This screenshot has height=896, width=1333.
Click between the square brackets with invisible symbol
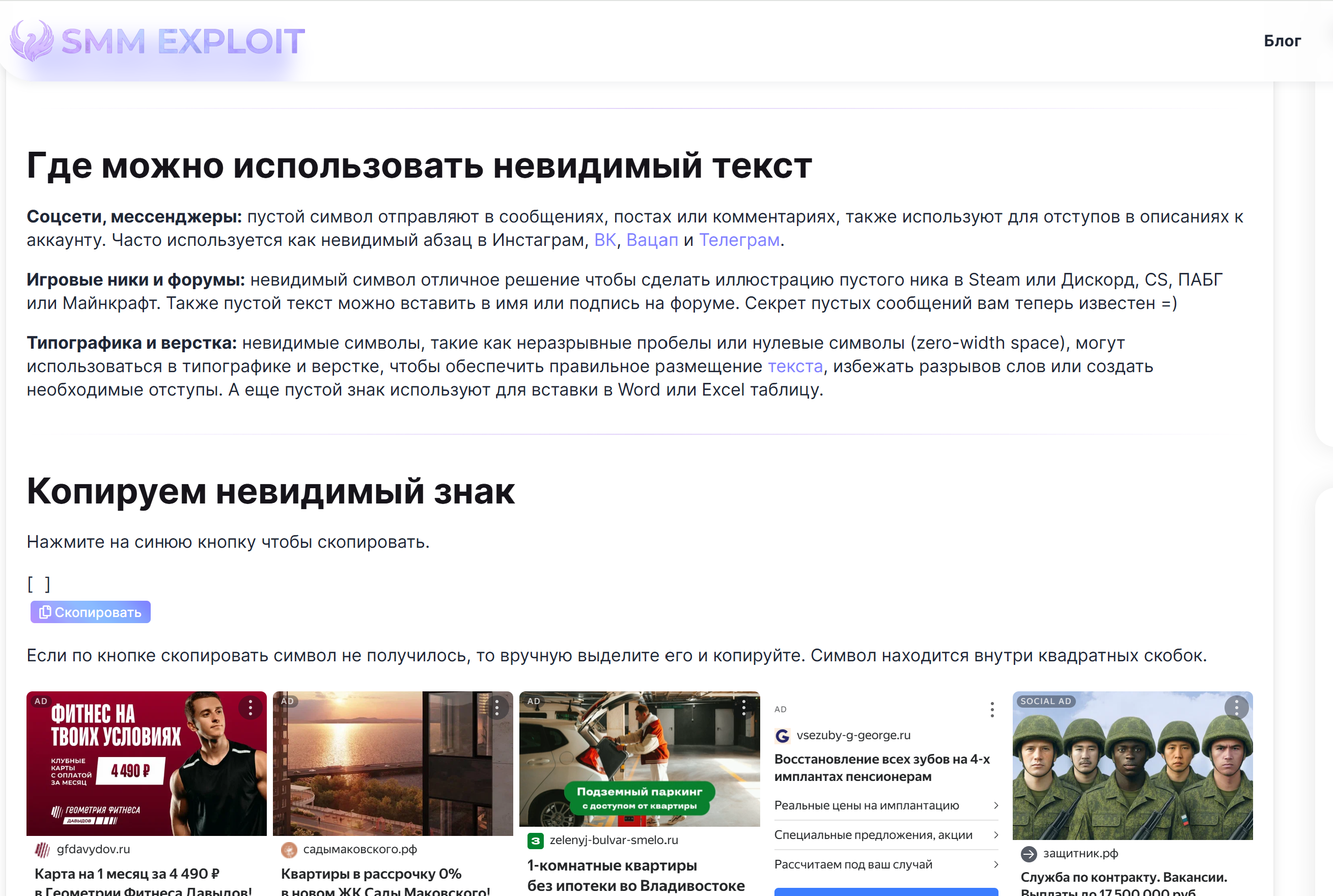39,584
